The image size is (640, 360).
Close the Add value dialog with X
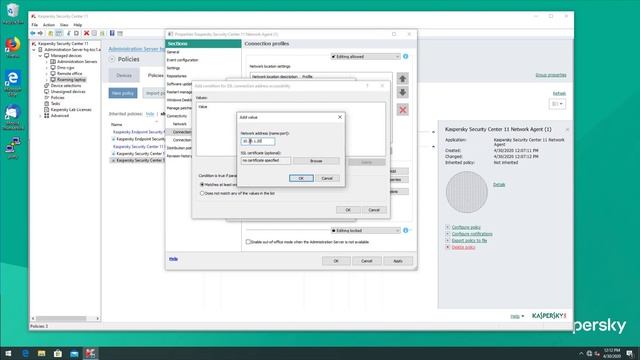pyautogui.click(x=340, y=117)
